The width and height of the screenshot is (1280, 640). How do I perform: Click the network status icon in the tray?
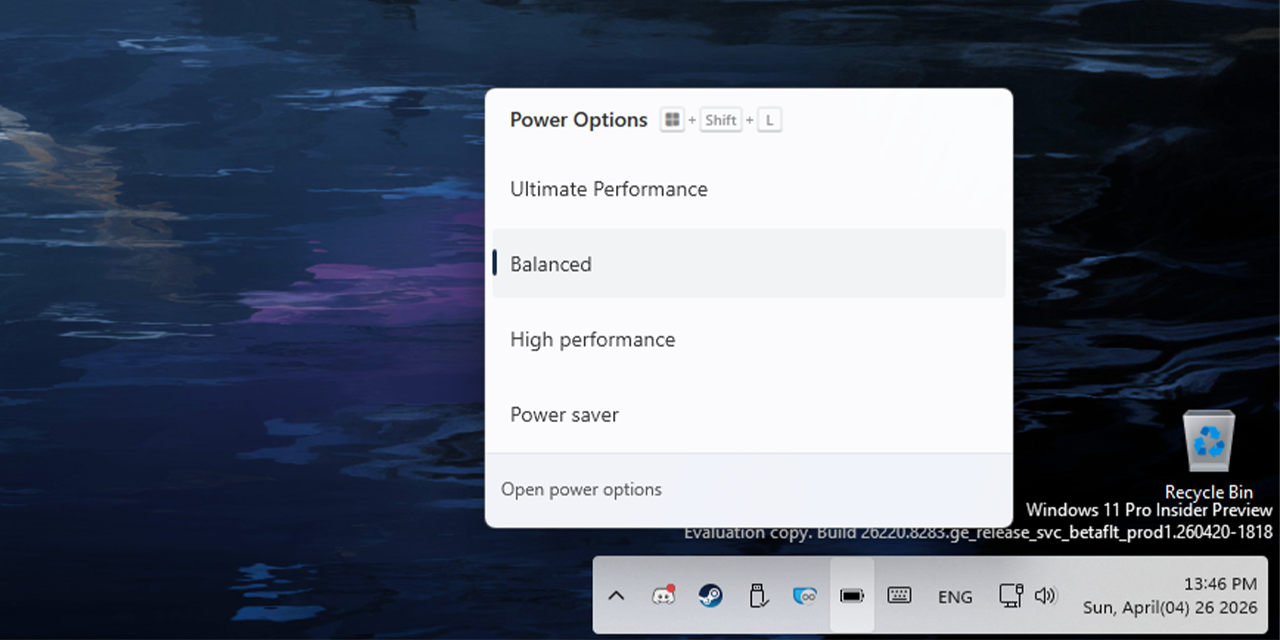click(x=1011, y=594)
